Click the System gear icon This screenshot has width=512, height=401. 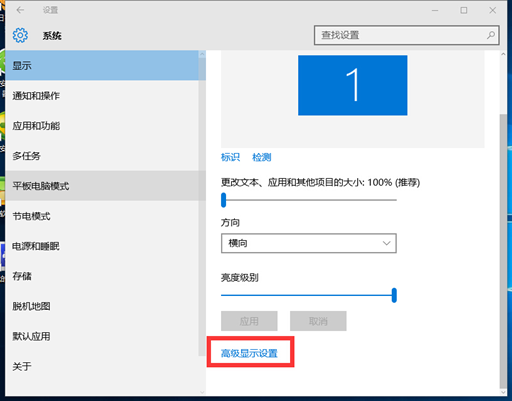coord(20,35)
